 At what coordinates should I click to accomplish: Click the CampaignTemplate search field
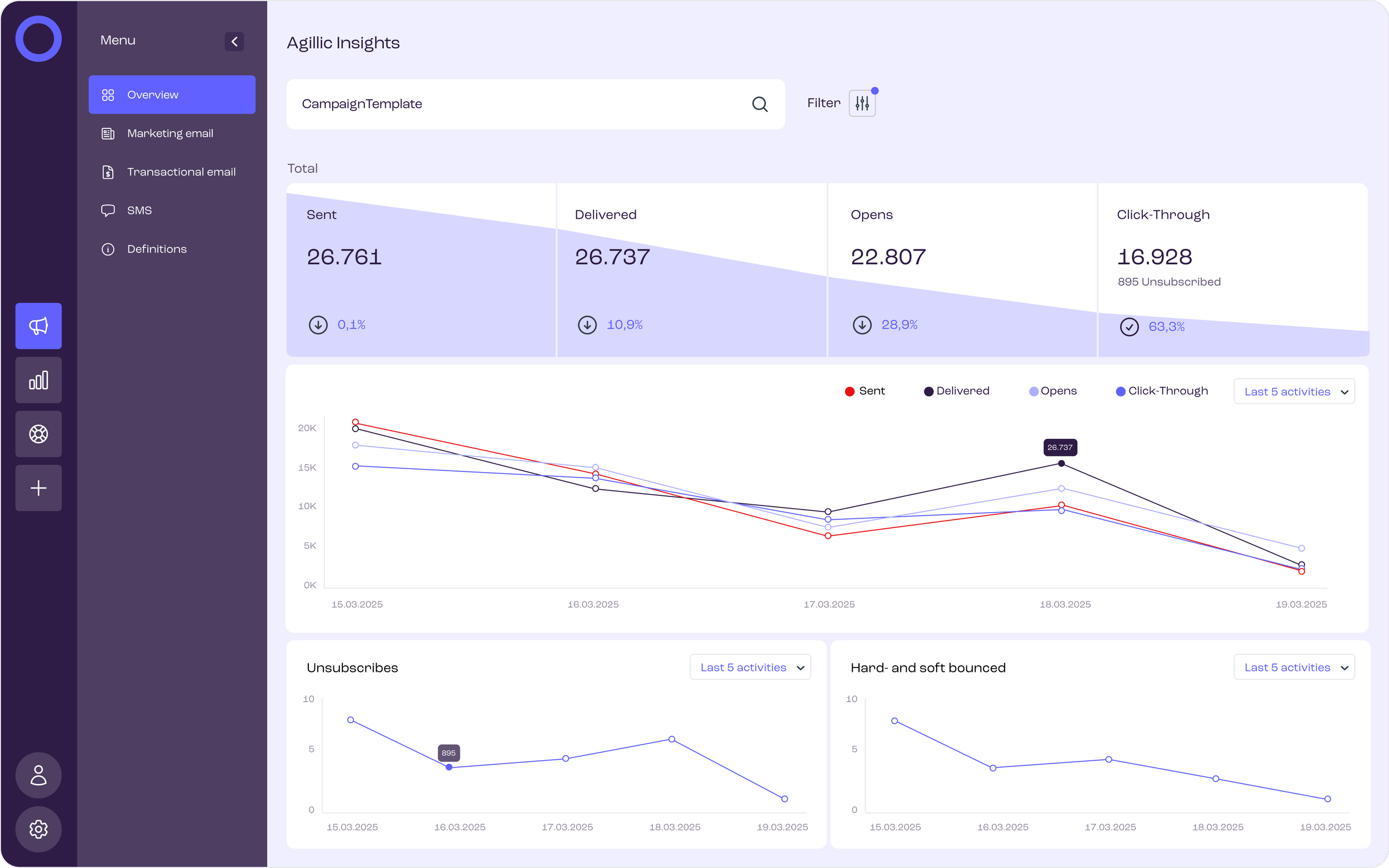[x=517, y=104]
